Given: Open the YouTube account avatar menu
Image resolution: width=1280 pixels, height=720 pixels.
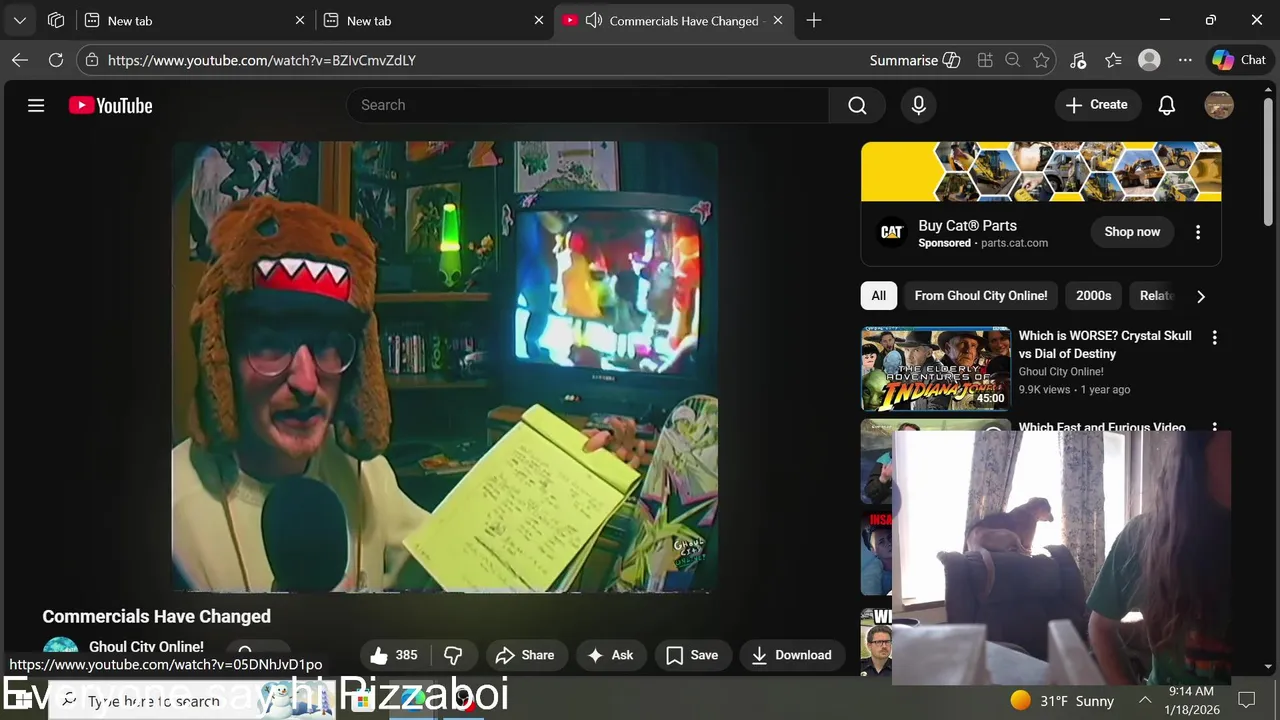Looking at the screenshot, I should pyautogui.click(x=1219, y=105).
